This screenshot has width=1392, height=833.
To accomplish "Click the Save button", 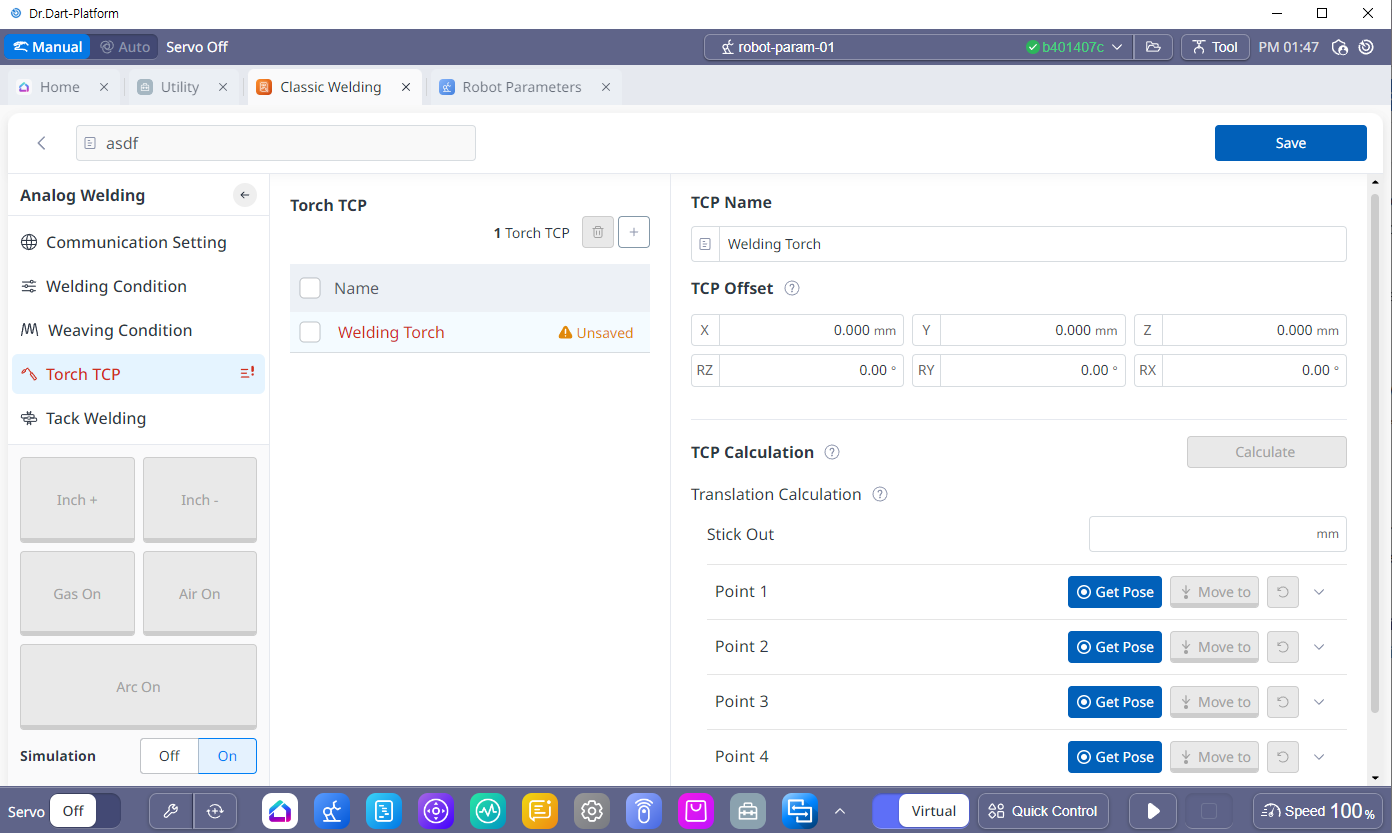I will click(x=1290, y=143).
